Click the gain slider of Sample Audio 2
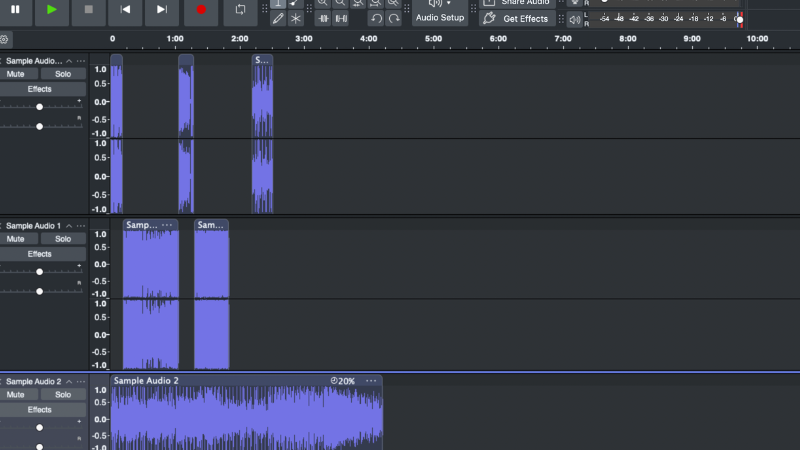800x450 pixels. [x=39, y=427]
